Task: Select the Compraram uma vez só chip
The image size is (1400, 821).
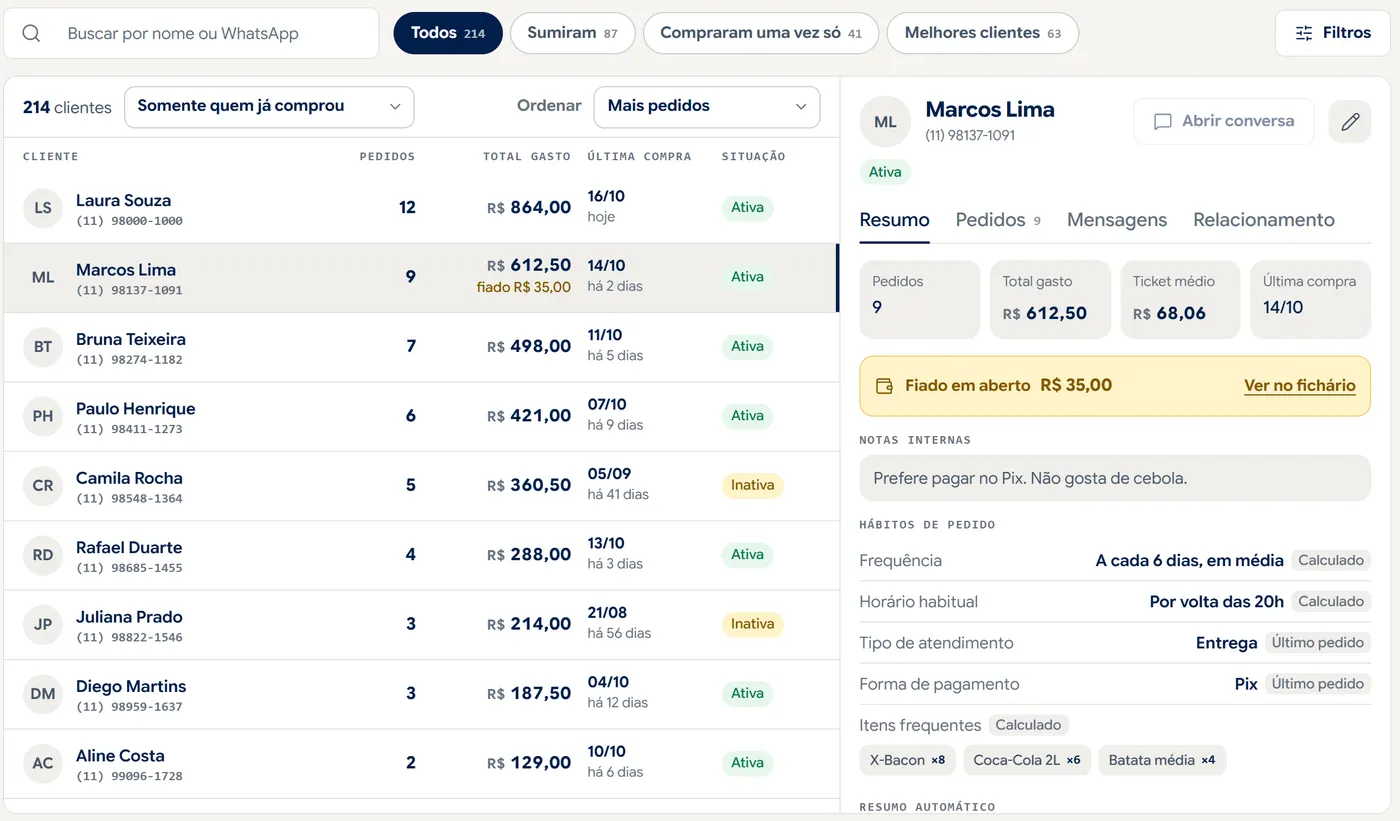Action: (761, 33)
